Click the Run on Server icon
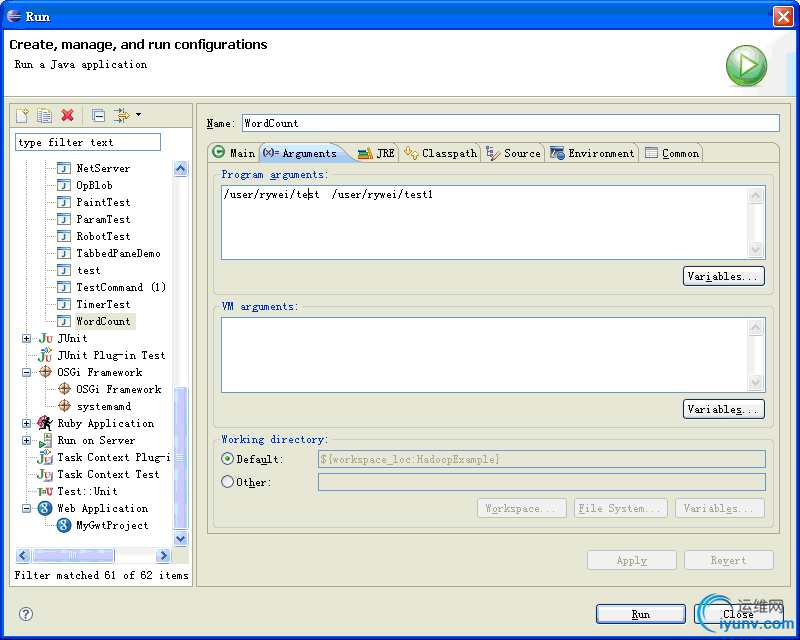The height and width of the screenshot is (640, 800). tap(45, 440)
